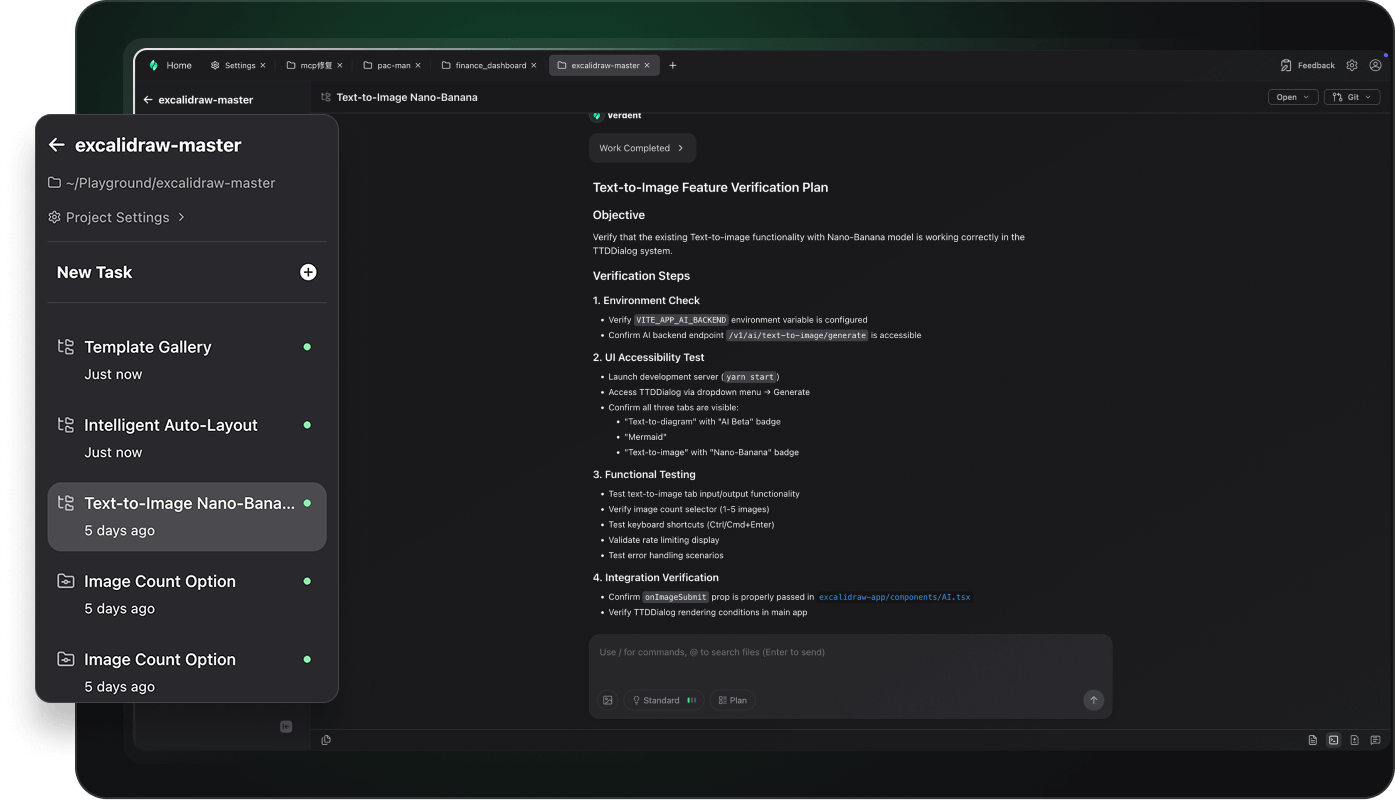This screenshot has height=800, width=1395.
Task: Open the Git dropdown menu
Action: pyautogui.click(x=1352, y=97)
